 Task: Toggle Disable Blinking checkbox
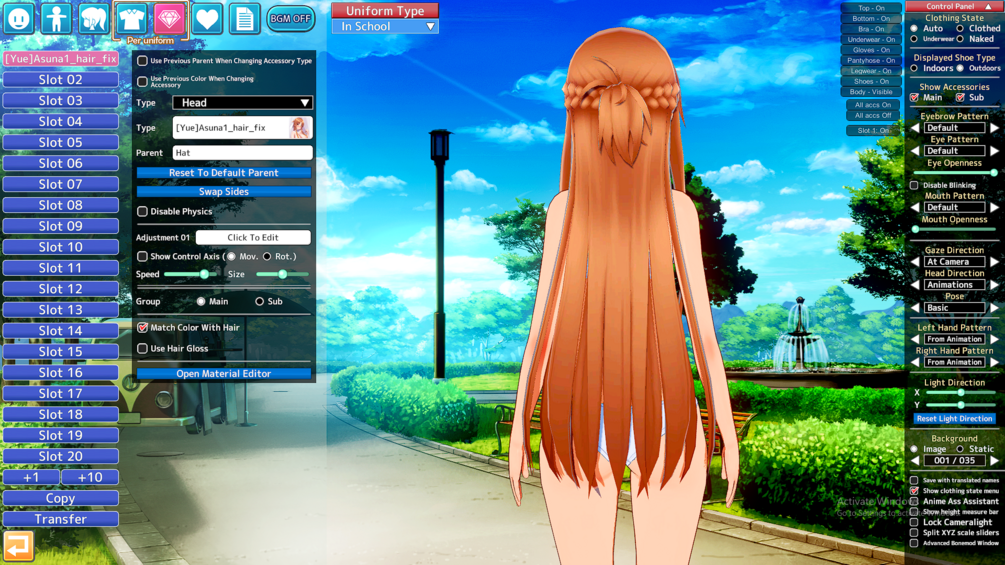point(914,185)
